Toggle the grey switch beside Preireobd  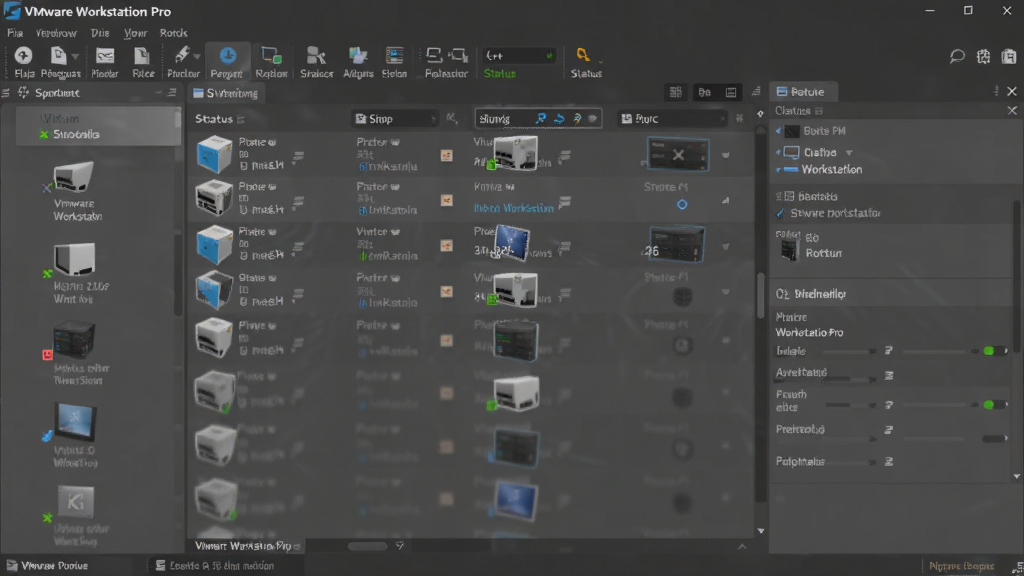tap(995, 438)
